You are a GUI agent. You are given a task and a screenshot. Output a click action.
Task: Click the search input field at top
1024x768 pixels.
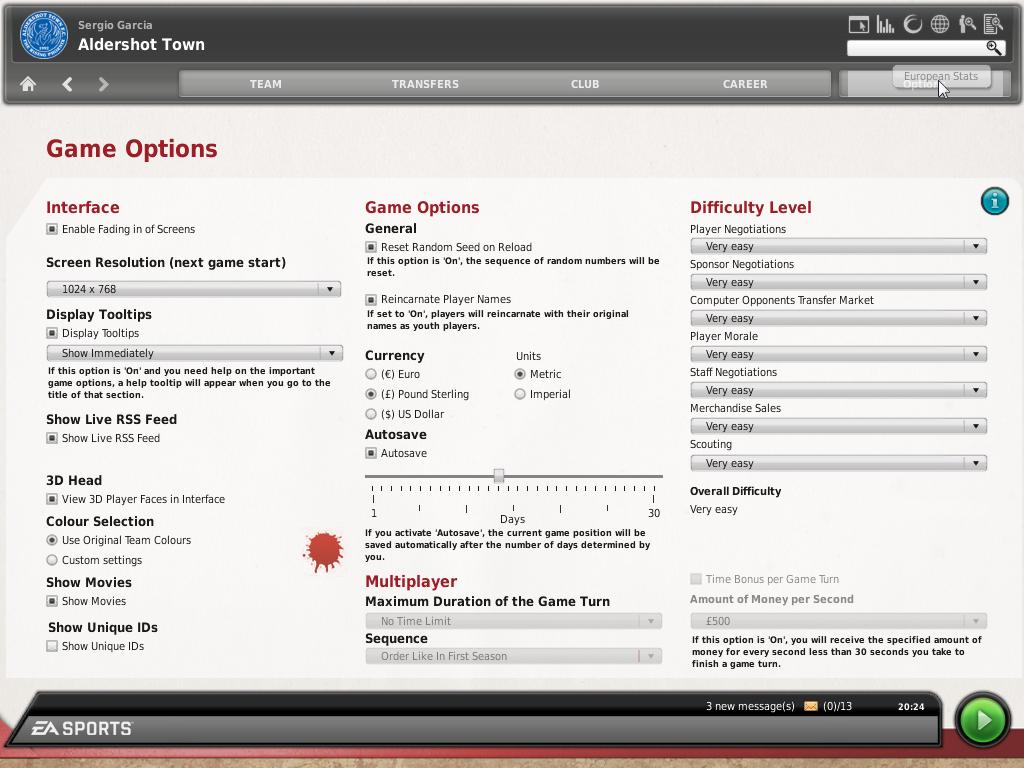pos(916,48)
